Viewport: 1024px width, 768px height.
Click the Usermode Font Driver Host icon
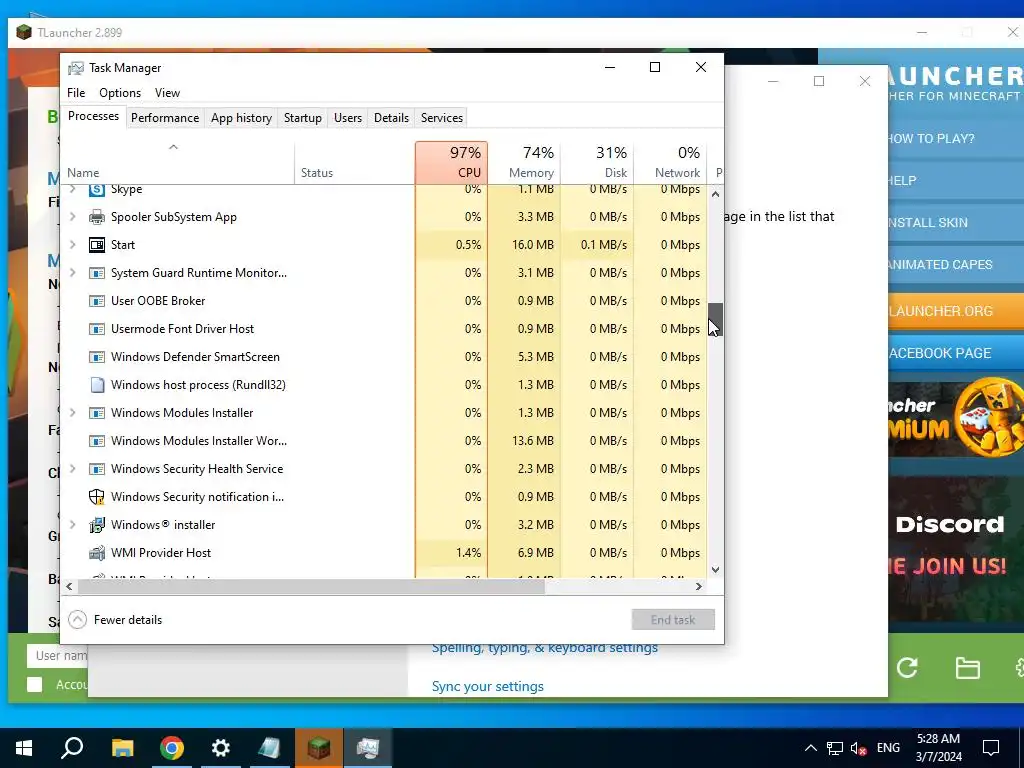tap(97, 329)
